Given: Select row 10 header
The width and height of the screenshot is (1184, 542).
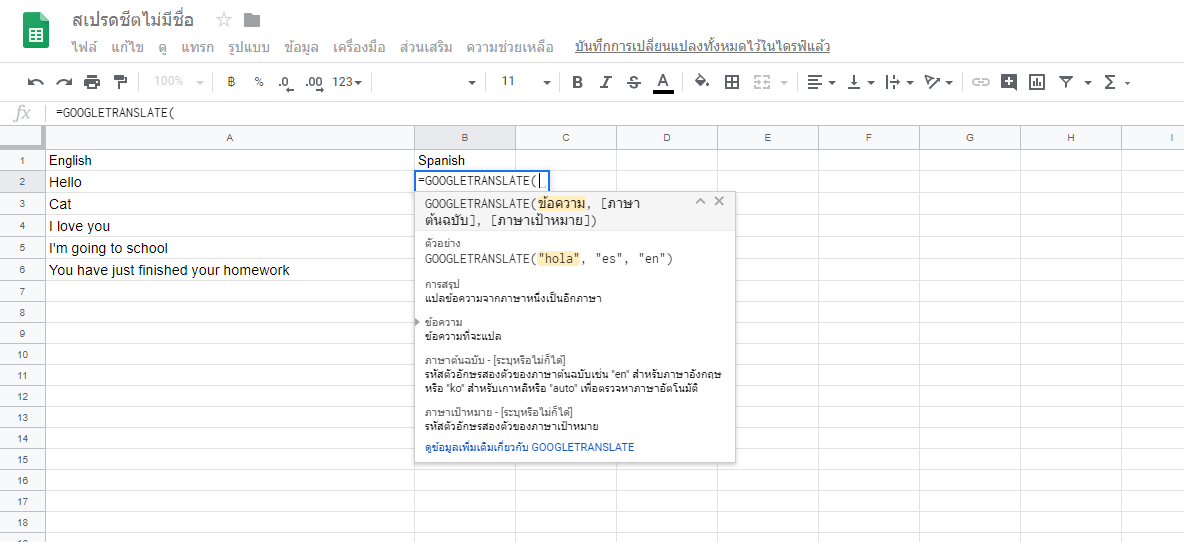Looking at the screenshot, I should (x=23, y=354).
